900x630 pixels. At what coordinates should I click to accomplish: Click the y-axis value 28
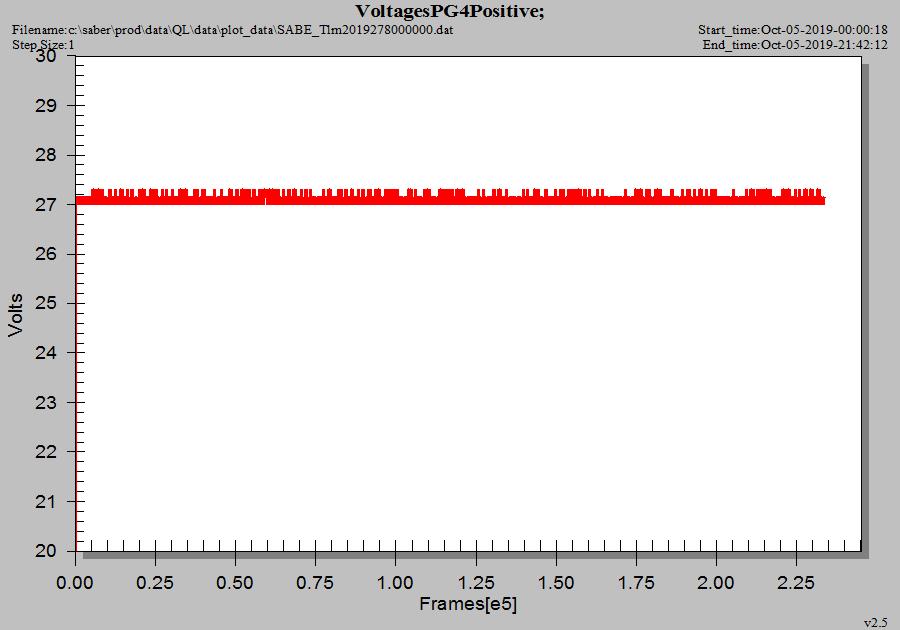coord(46,155)
